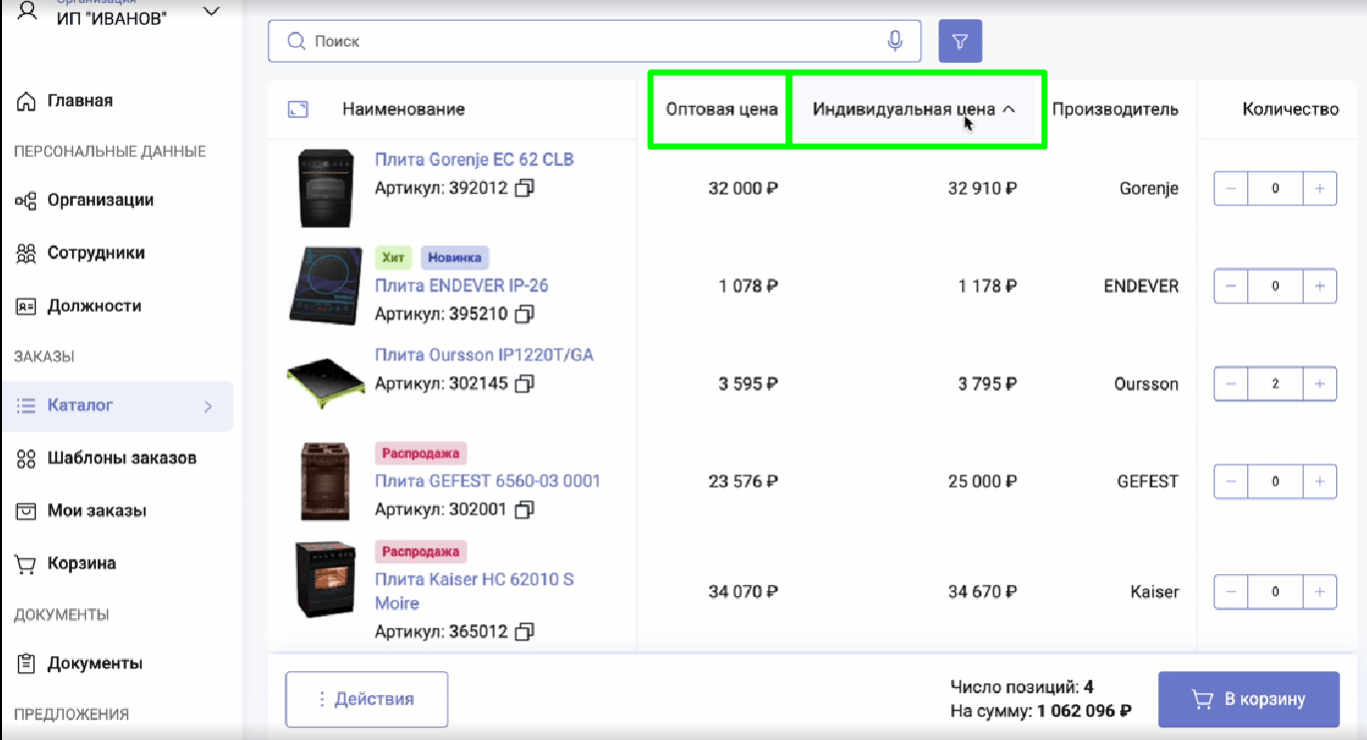
Task: Click quantity field for Kaiser HC 62010 S
Action: coord(1275,591)
